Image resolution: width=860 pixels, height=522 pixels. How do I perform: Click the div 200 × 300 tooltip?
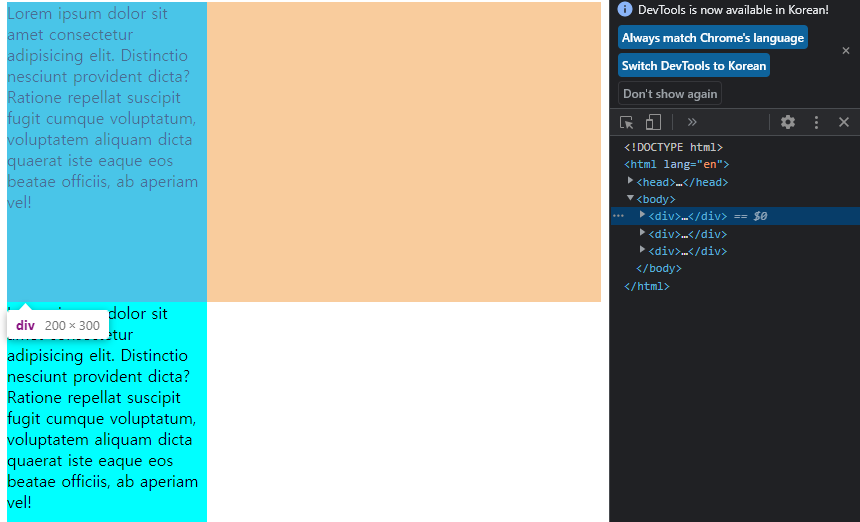[x=58, y=325]
